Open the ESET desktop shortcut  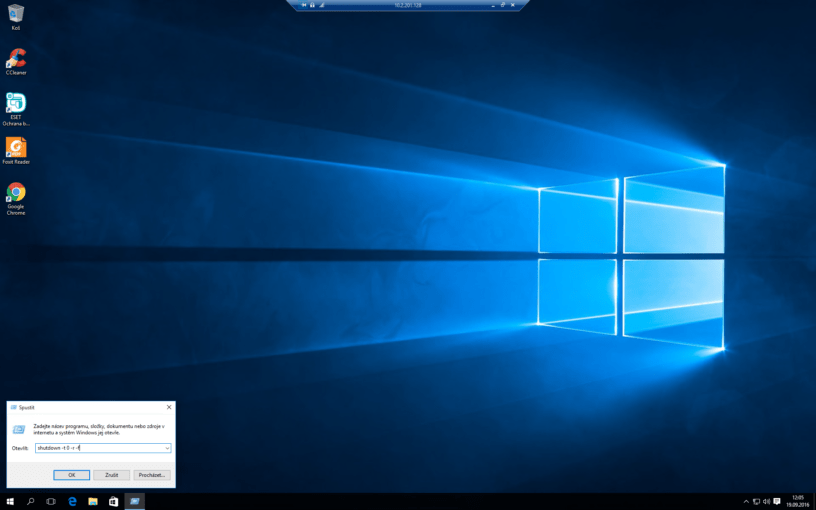coord(16,109)
